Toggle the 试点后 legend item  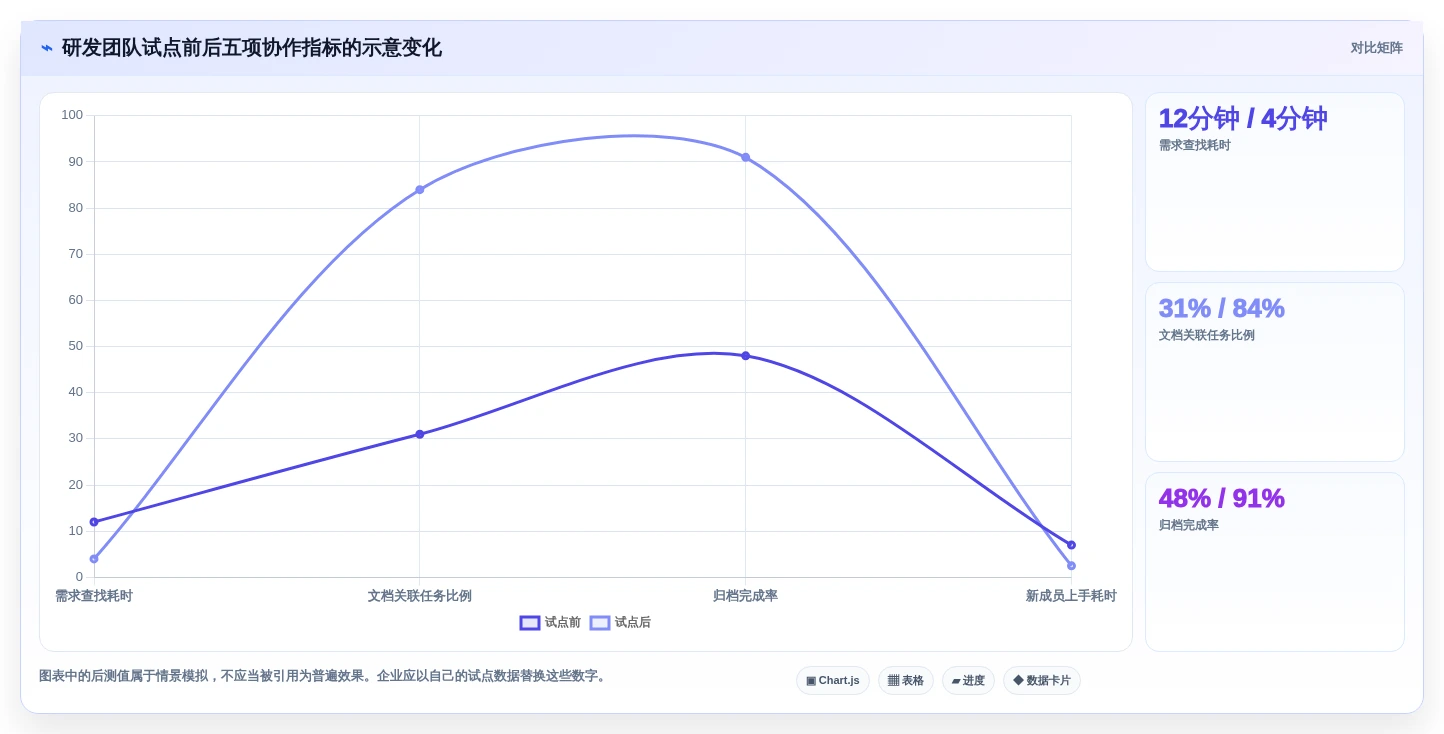(620, 622)
